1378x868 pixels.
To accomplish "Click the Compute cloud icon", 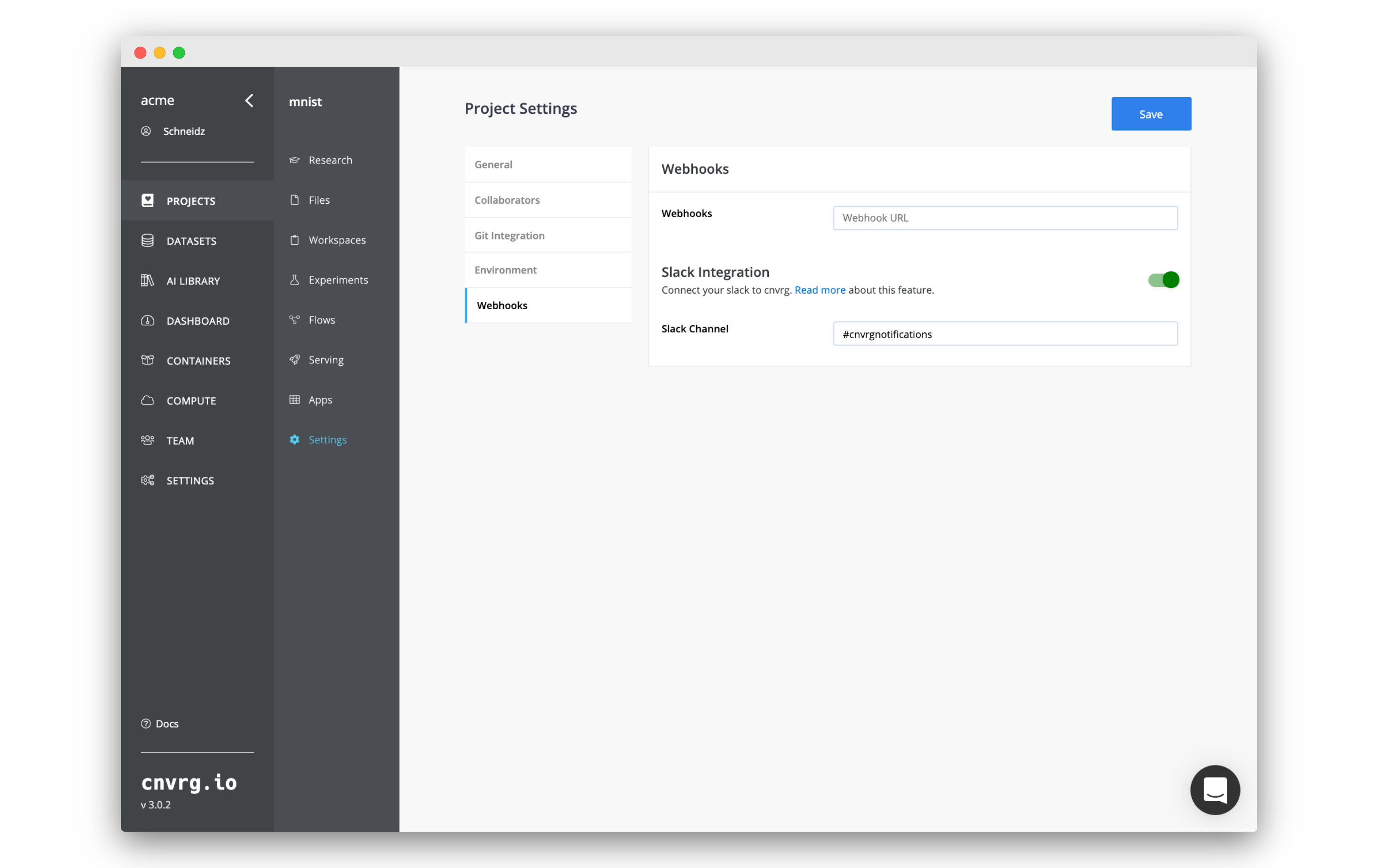I will [x=148, y=401].
